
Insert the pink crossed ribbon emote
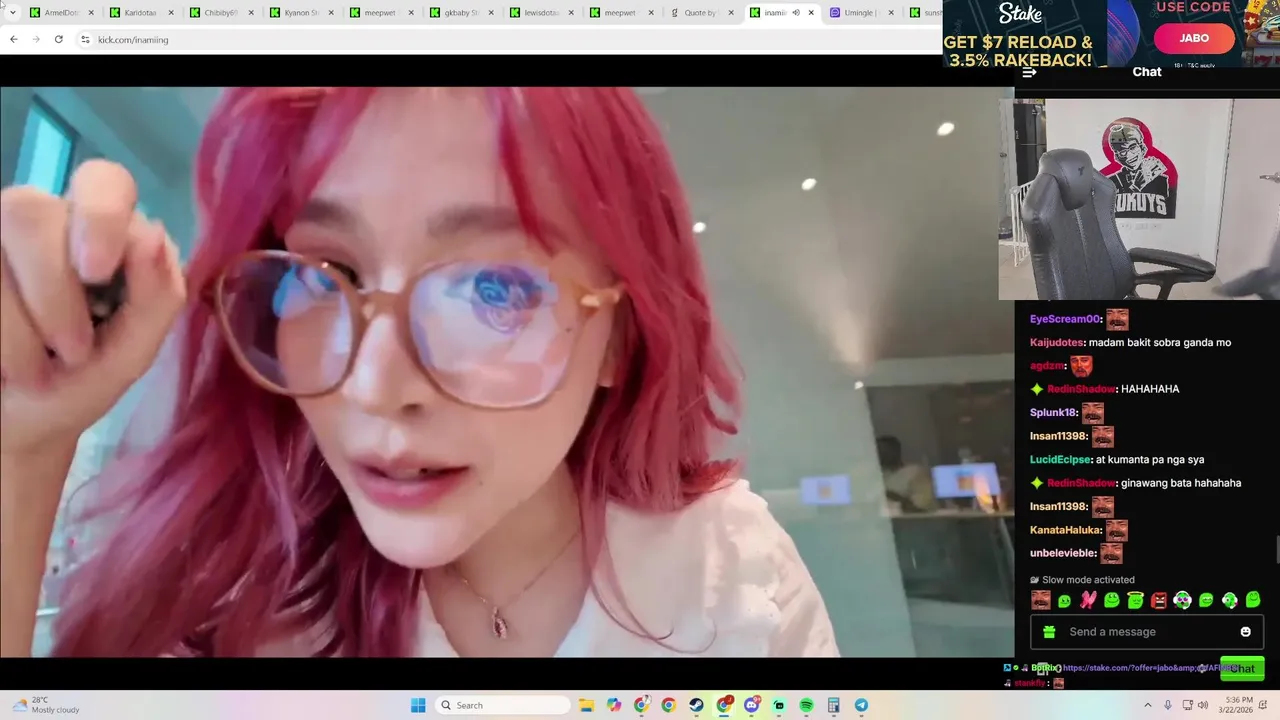pos(1088,600)
